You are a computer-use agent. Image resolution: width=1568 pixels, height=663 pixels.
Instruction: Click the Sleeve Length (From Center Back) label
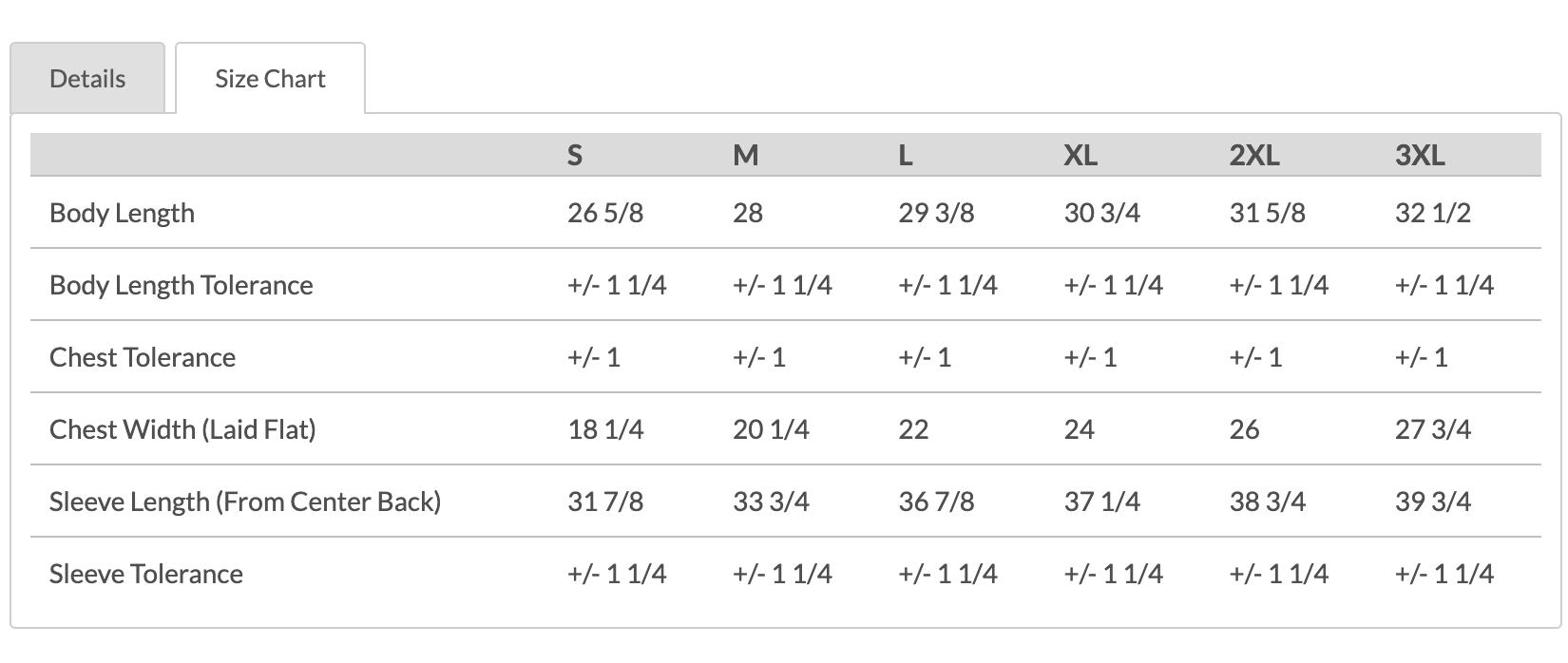pos(245,502)
